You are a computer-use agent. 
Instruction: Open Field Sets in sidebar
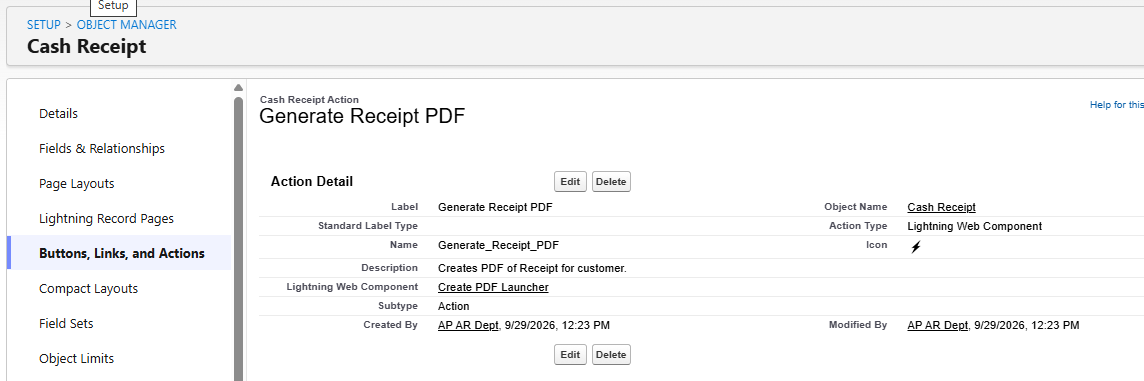66,323
